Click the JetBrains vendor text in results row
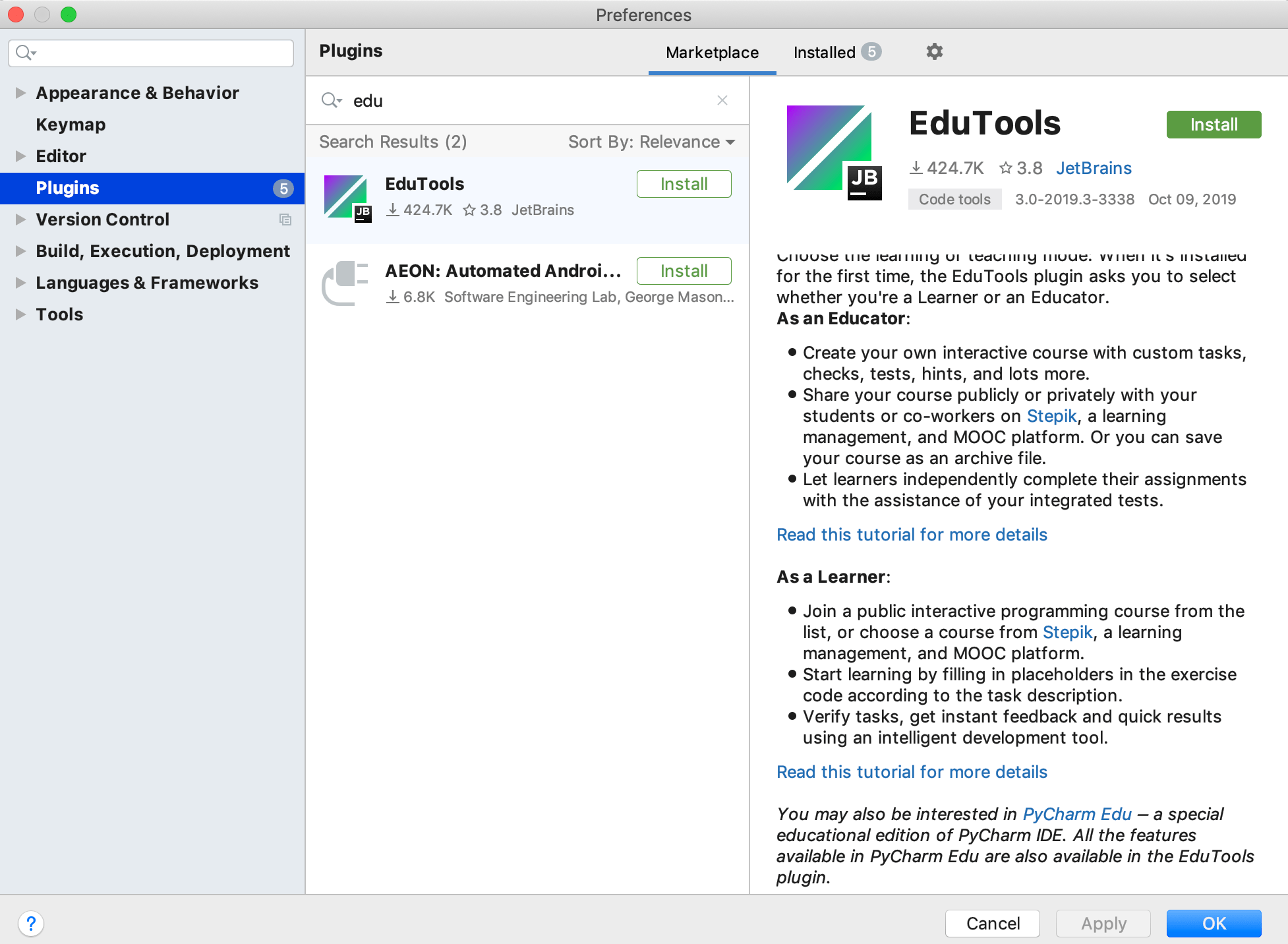This screenshot has width=1288, height=944. point(542,210)
